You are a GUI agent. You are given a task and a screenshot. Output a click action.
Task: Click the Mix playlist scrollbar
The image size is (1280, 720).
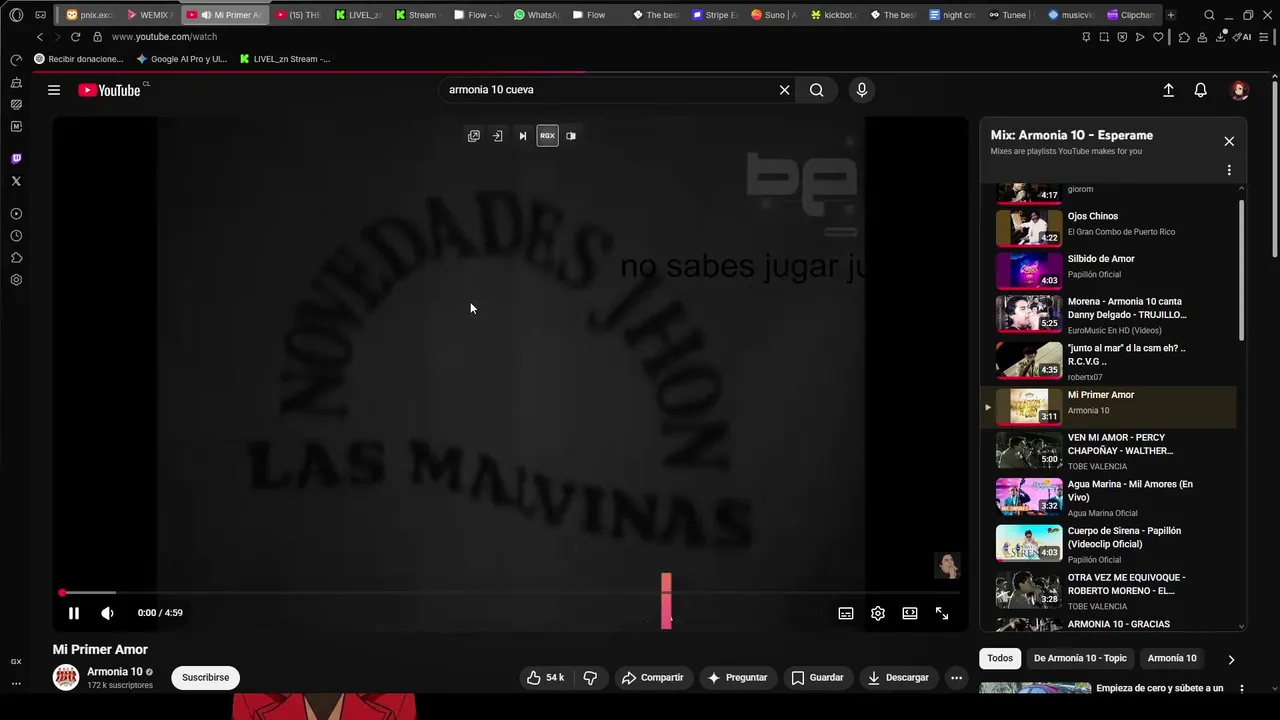tap(1242, 270)
